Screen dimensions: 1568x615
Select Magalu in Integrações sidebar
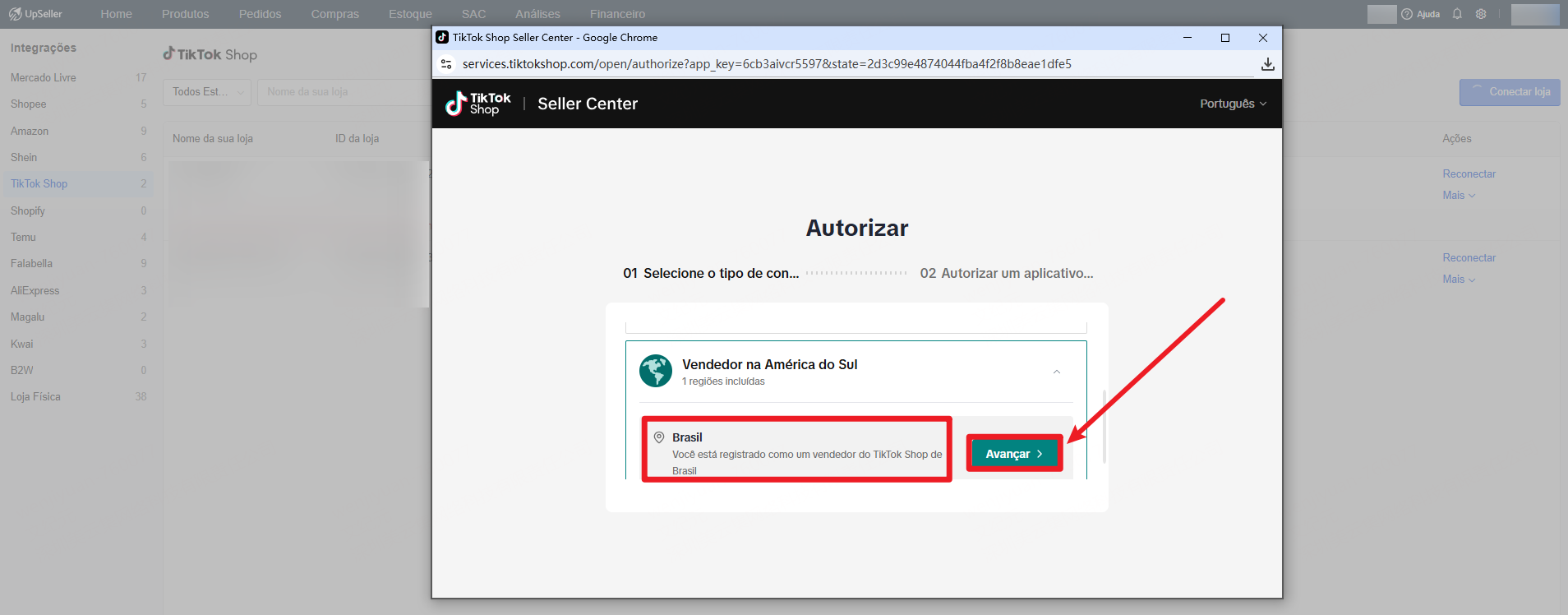(x=77, y=317)
